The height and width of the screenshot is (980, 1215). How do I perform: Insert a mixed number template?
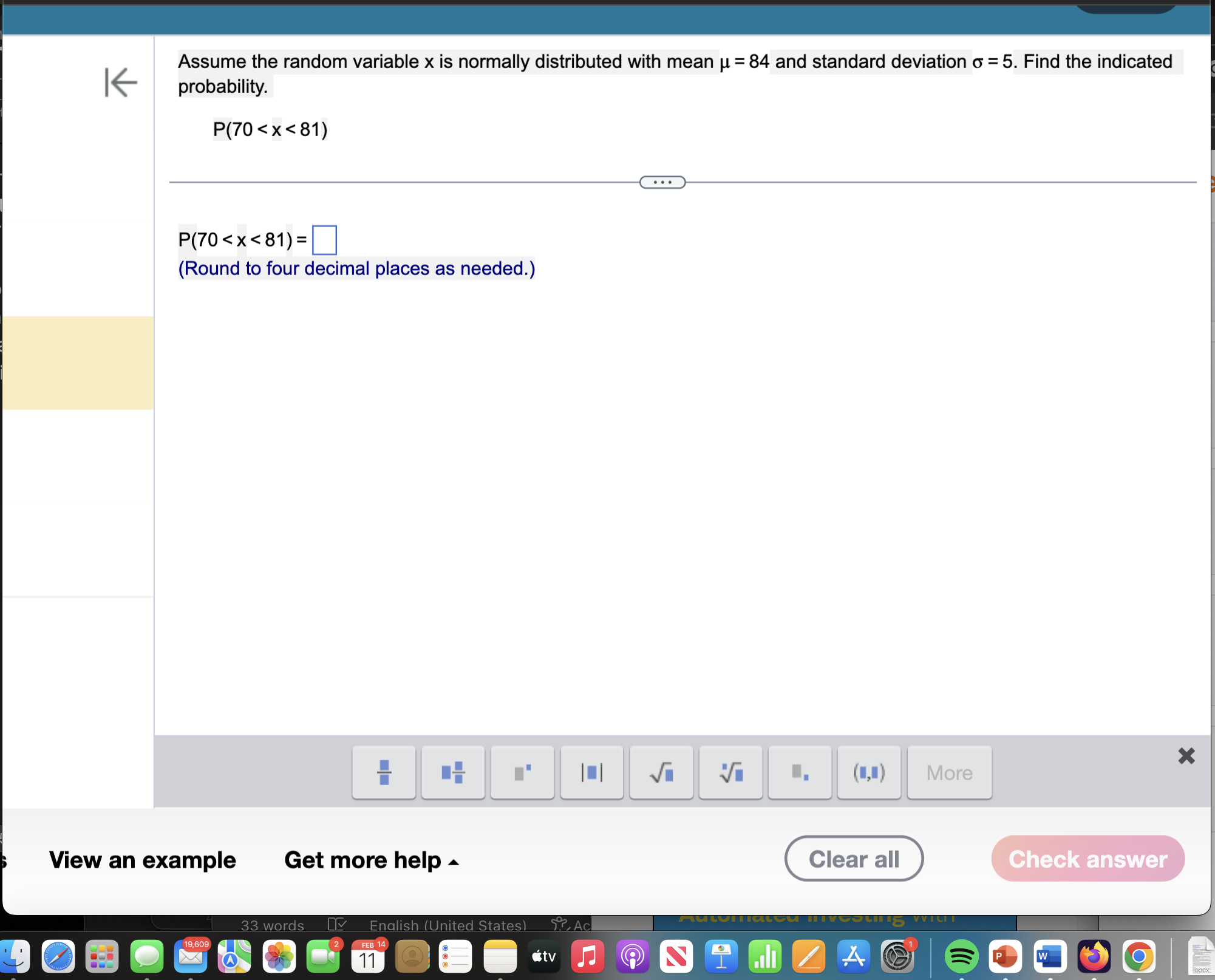(x=453, y=772)
